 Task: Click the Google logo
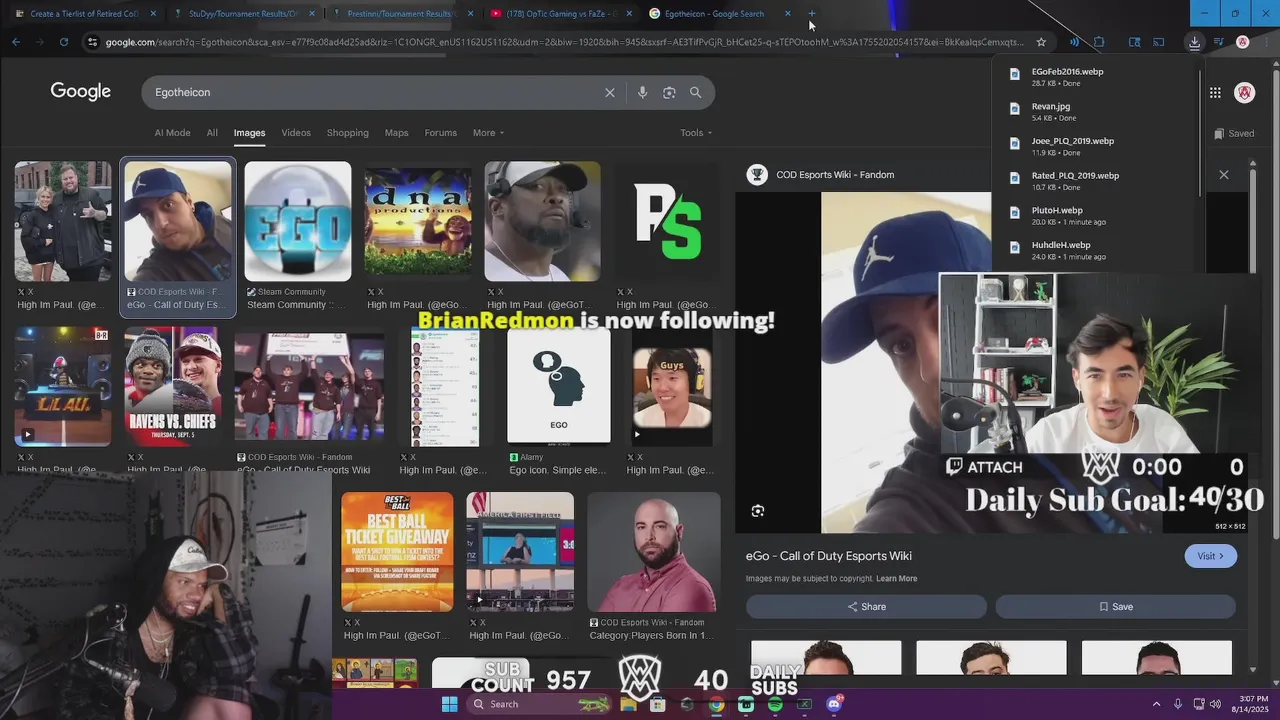coord(81,92)
